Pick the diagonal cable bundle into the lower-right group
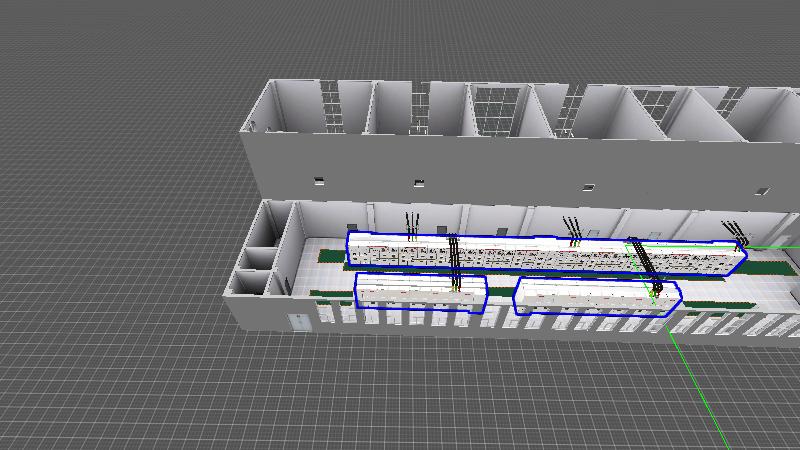This screenshot has width=800, height=450. [645, 263]
